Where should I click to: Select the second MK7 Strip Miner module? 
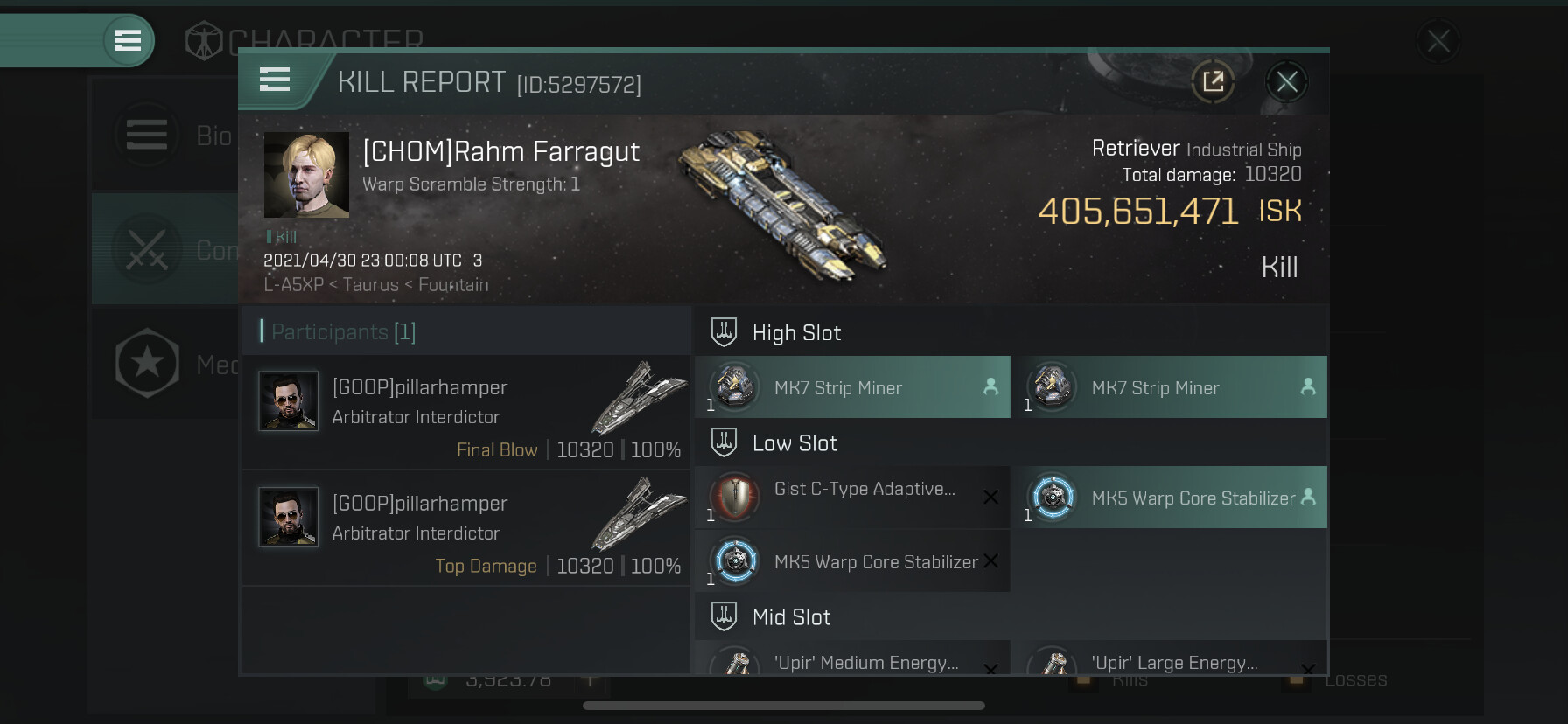point(1170,386)
